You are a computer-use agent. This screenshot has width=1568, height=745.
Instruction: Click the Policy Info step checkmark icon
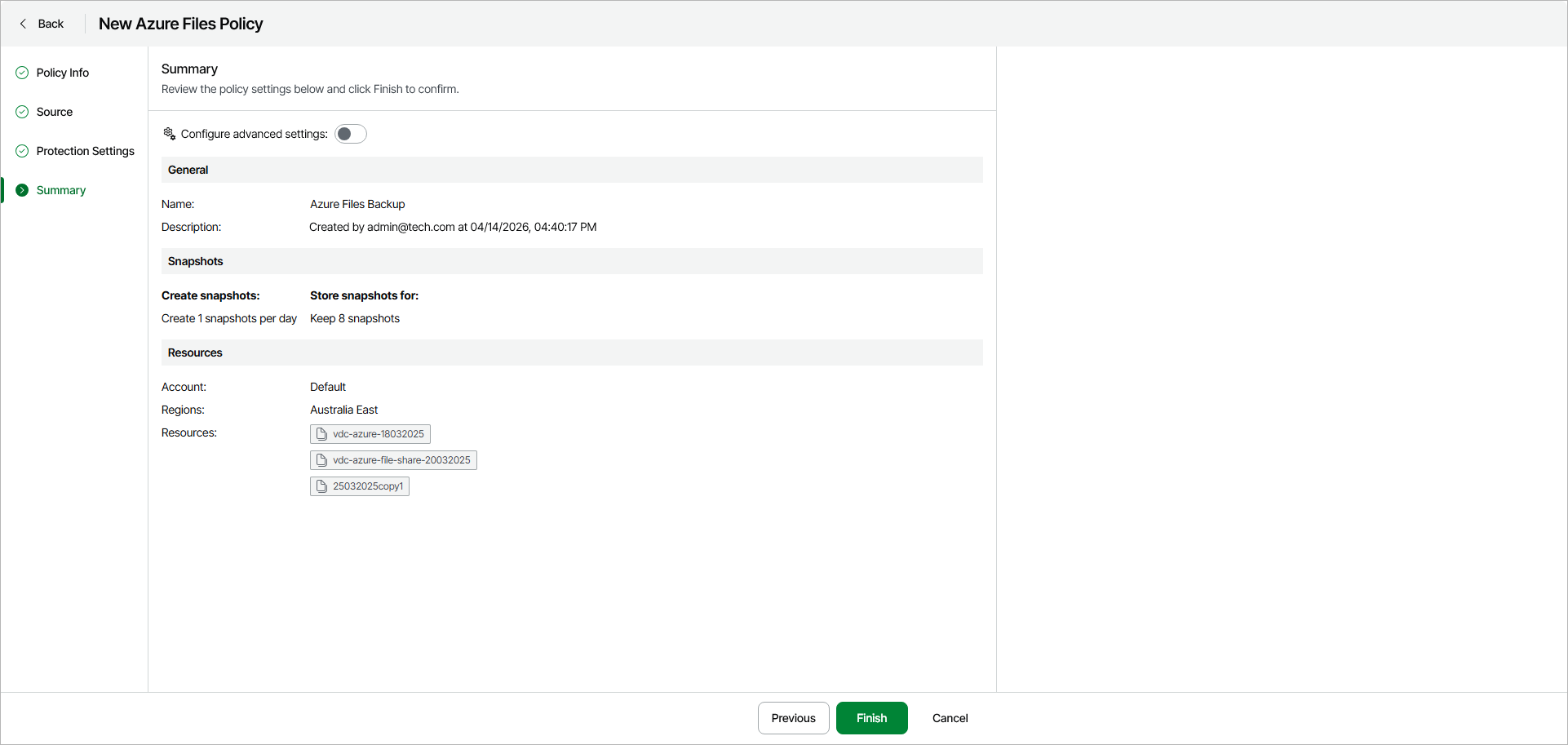coord(22,73)
